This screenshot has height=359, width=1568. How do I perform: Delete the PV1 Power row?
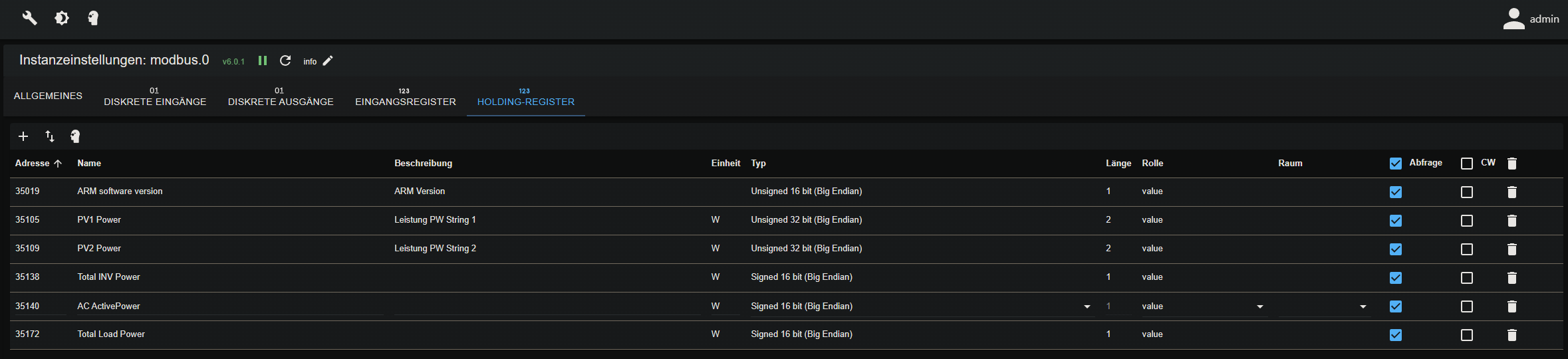pyautogui.click(x=1511, y=221)
